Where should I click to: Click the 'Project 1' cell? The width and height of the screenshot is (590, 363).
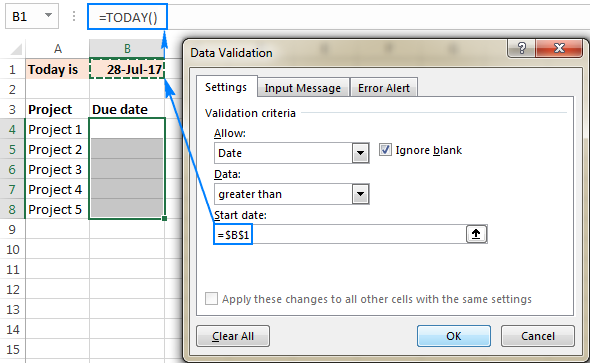[x=58, y=129]
